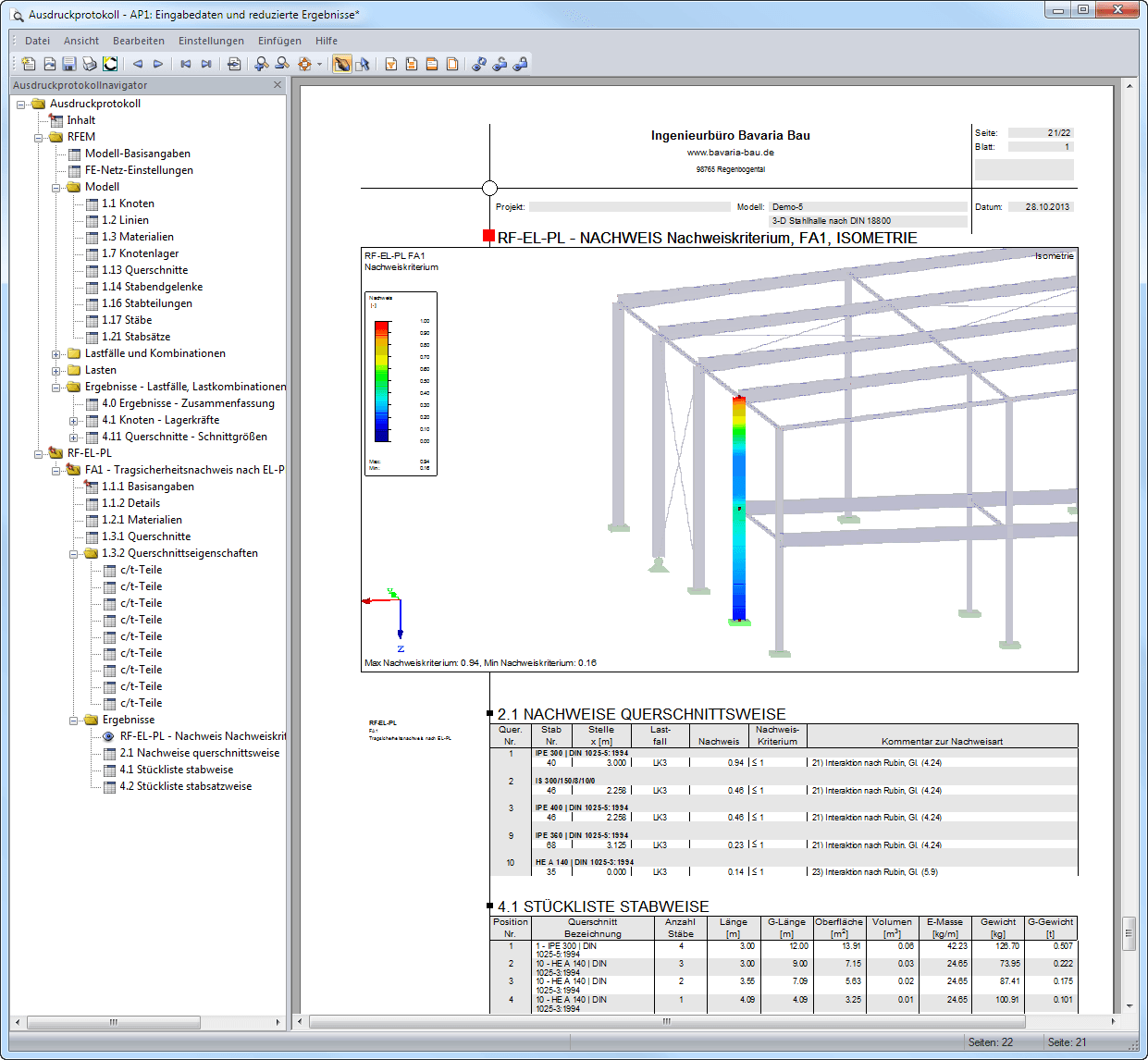Click the last blue link toolbar icon
1148x1060 pixels.
pyautogui.click(x=520, y=64)
